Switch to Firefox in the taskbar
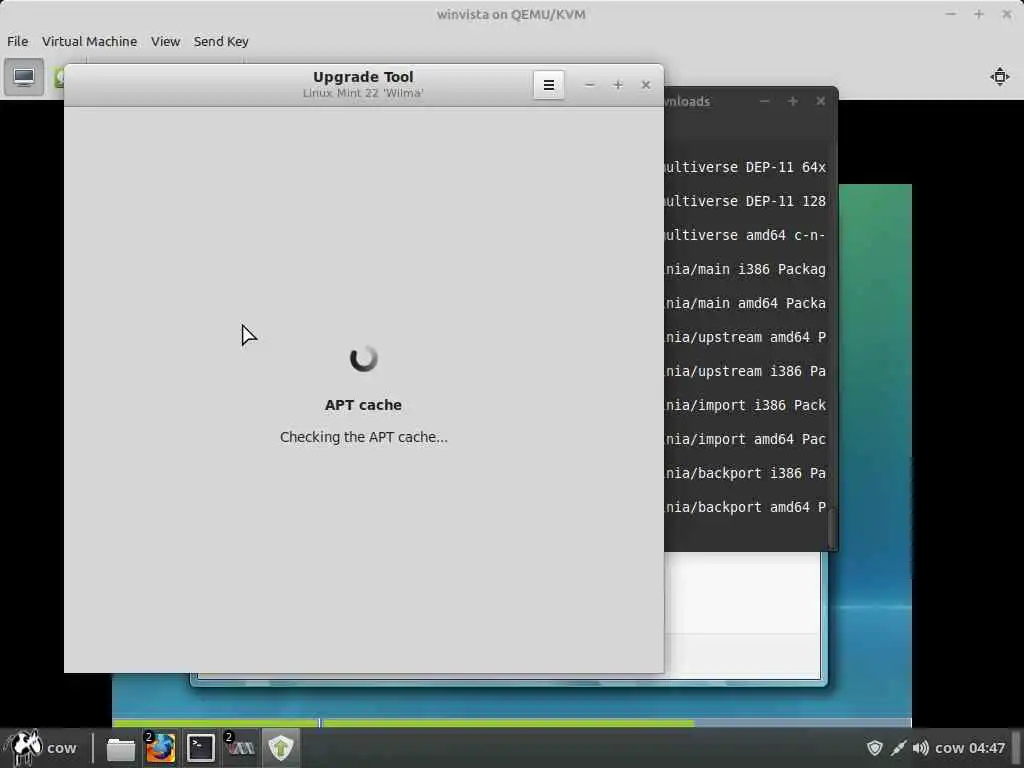 click(160, 748)
